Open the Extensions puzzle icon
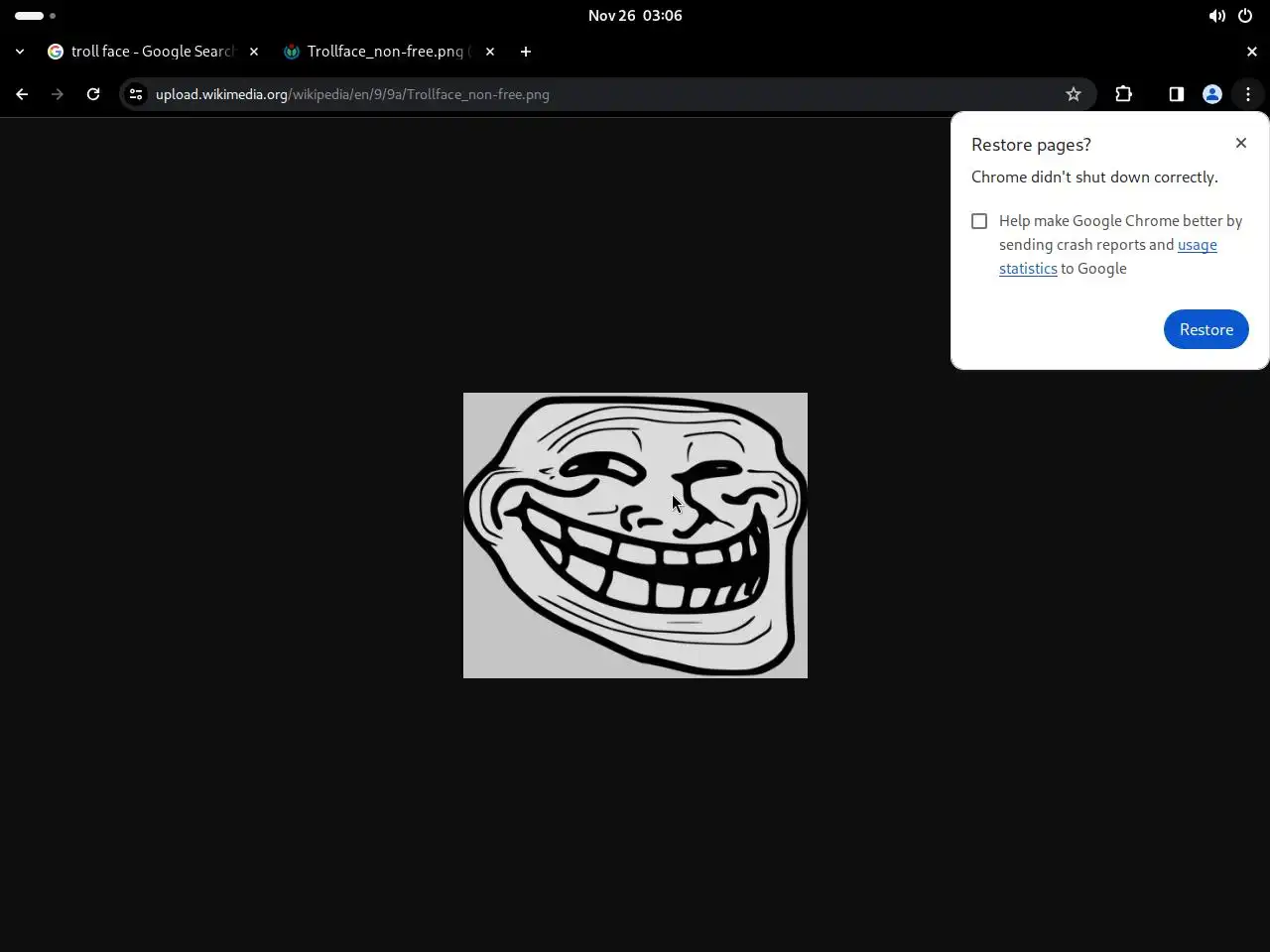Viewport: 1270px width, 952px height. (1124, 94)
